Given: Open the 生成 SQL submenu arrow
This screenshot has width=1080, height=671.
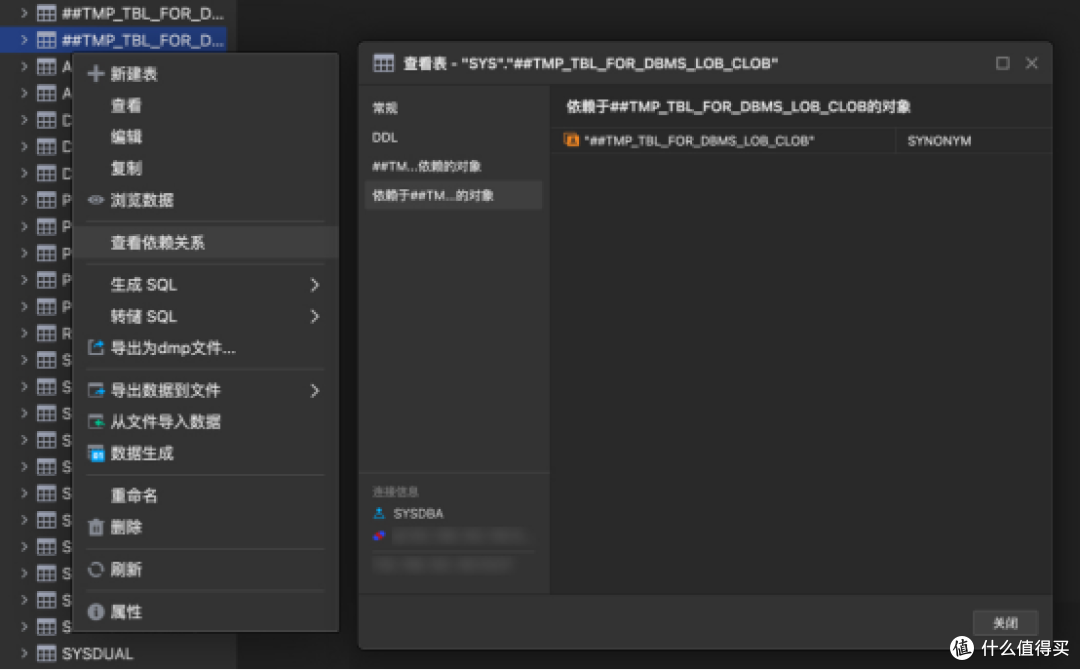Looking at the screenshot, I should (315, 285).
